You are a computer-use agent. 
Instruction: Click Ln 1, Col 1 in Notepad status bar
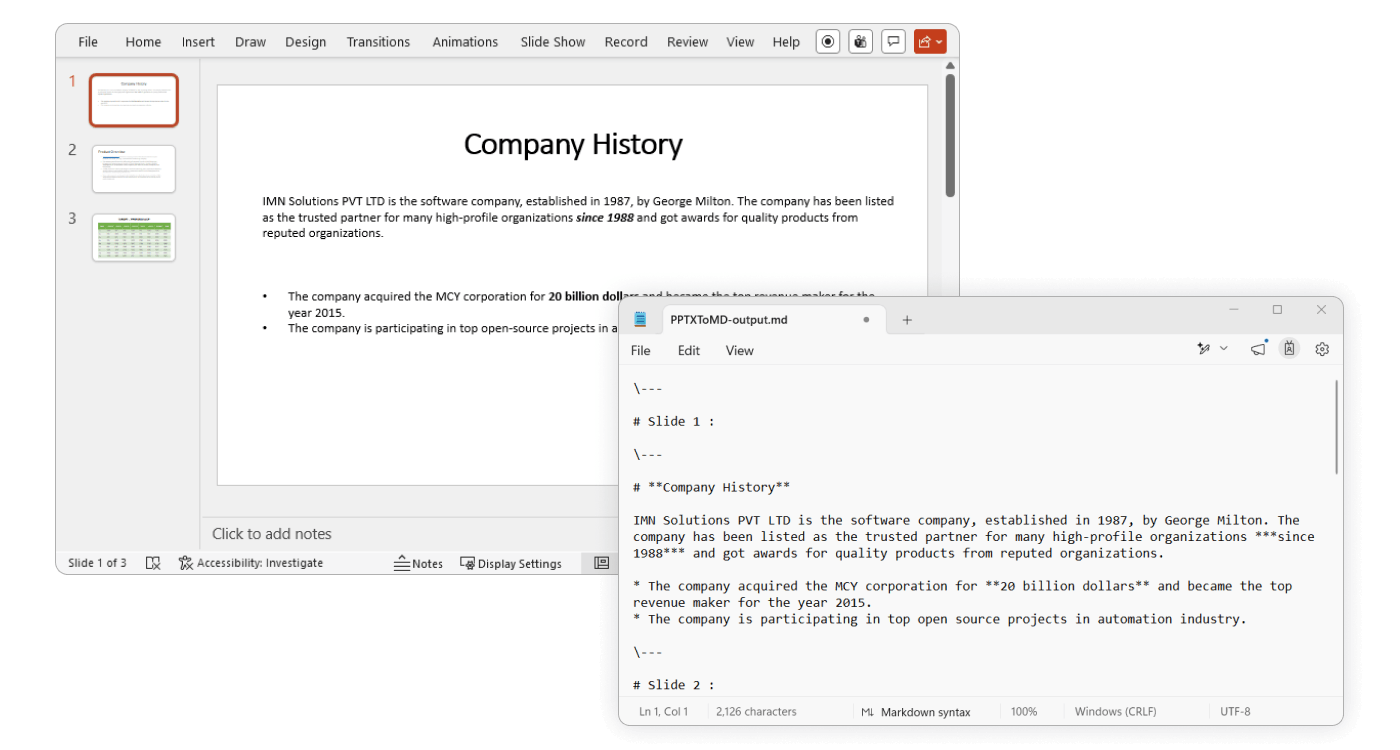point(664,712)
